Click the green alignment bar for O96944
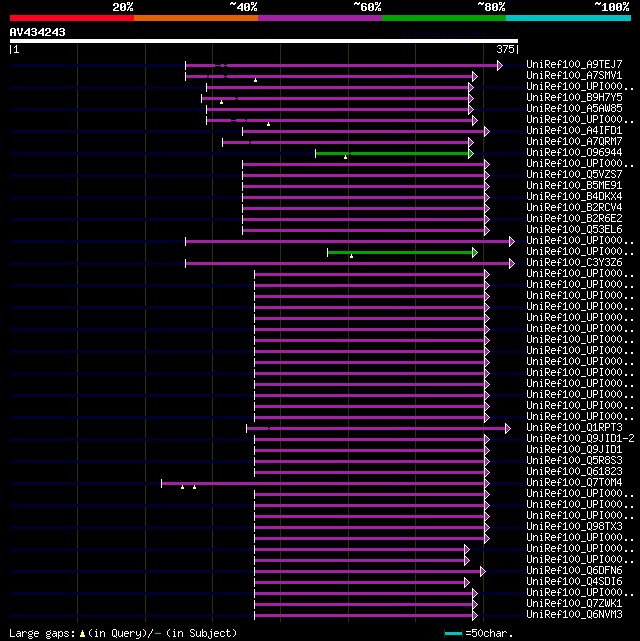 (x=392, y=154)
